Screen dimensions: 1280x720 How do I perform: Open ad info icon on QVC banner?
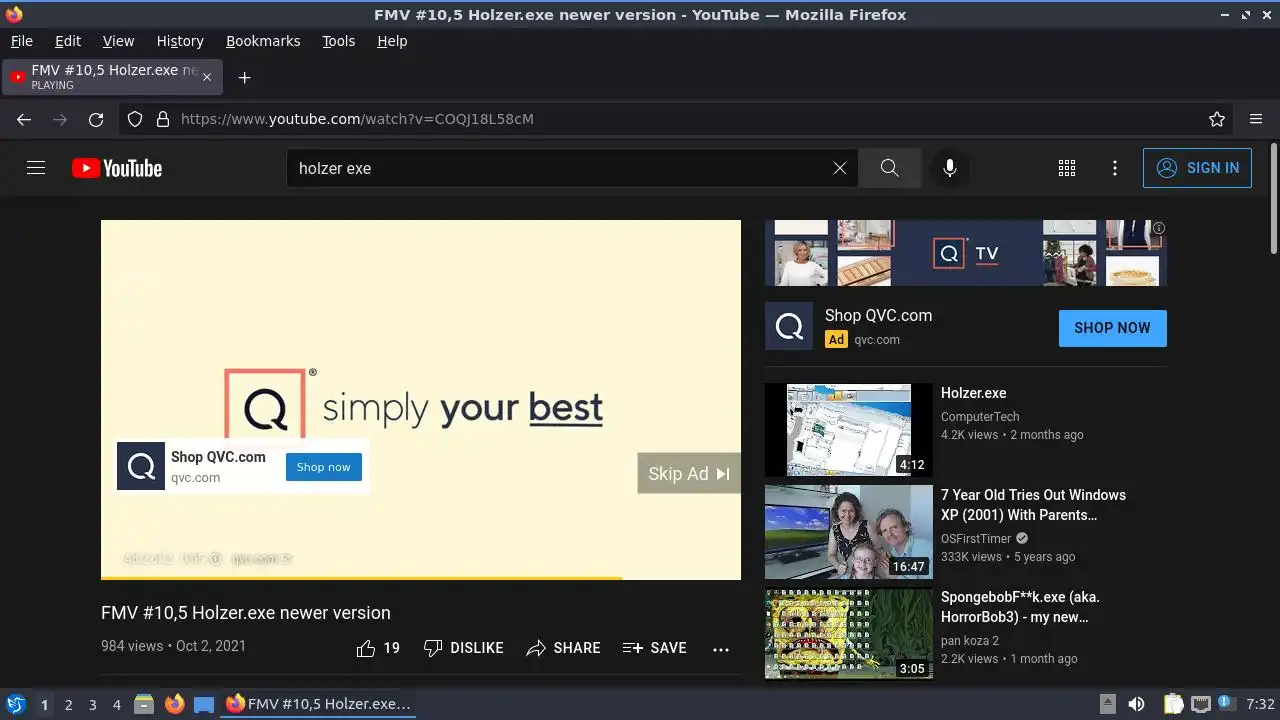click(1159, 228)
